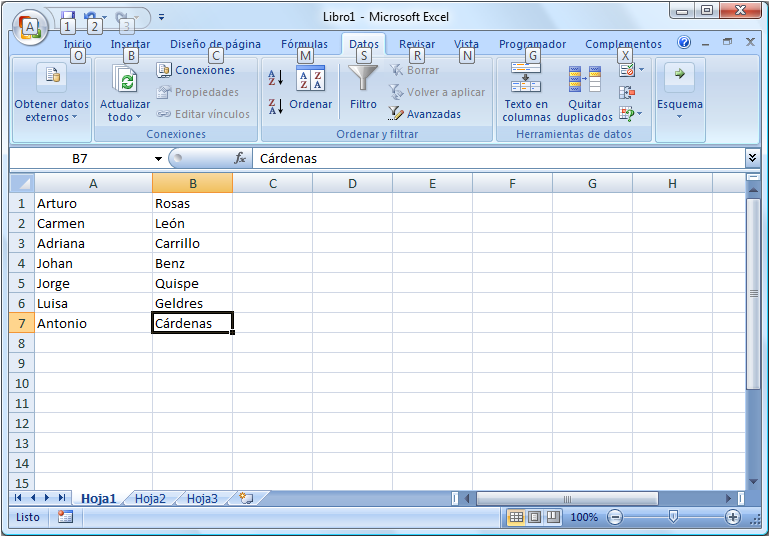770x537 pixels.
Task: Click Volver a aplicar filter
Action: point(437,92)
